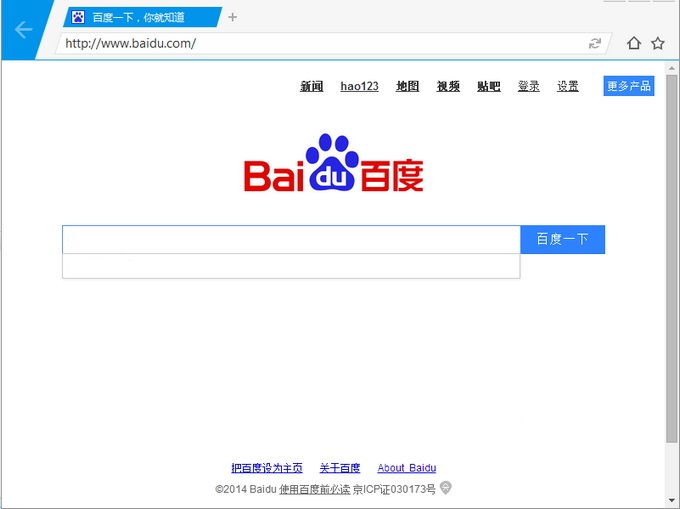Open 使用百度前必读 terms link
The height and width of the screenshot is (509, 680).
tap(314, 489)
